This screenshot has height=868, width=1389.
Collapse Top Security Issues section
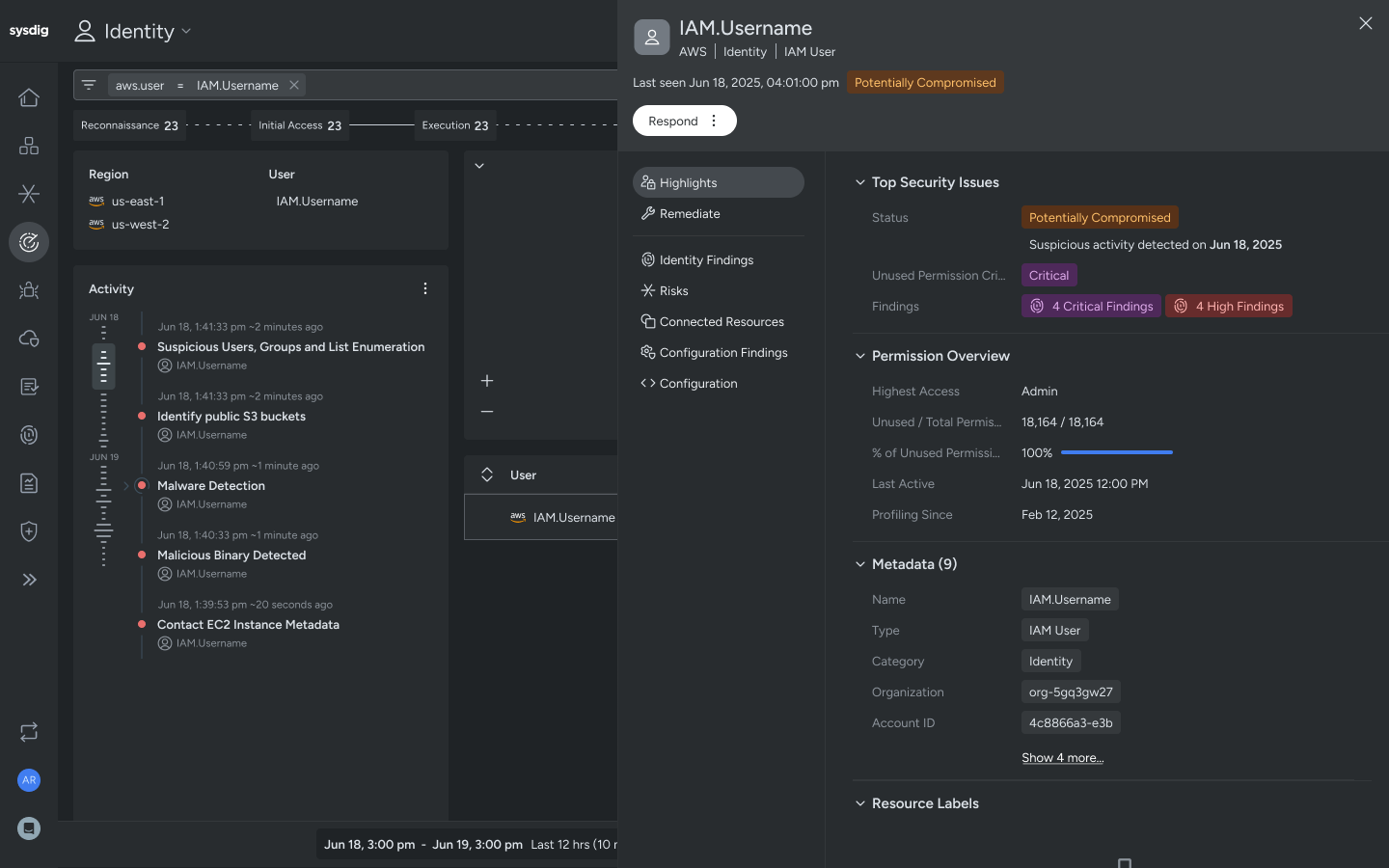point(860,182)
